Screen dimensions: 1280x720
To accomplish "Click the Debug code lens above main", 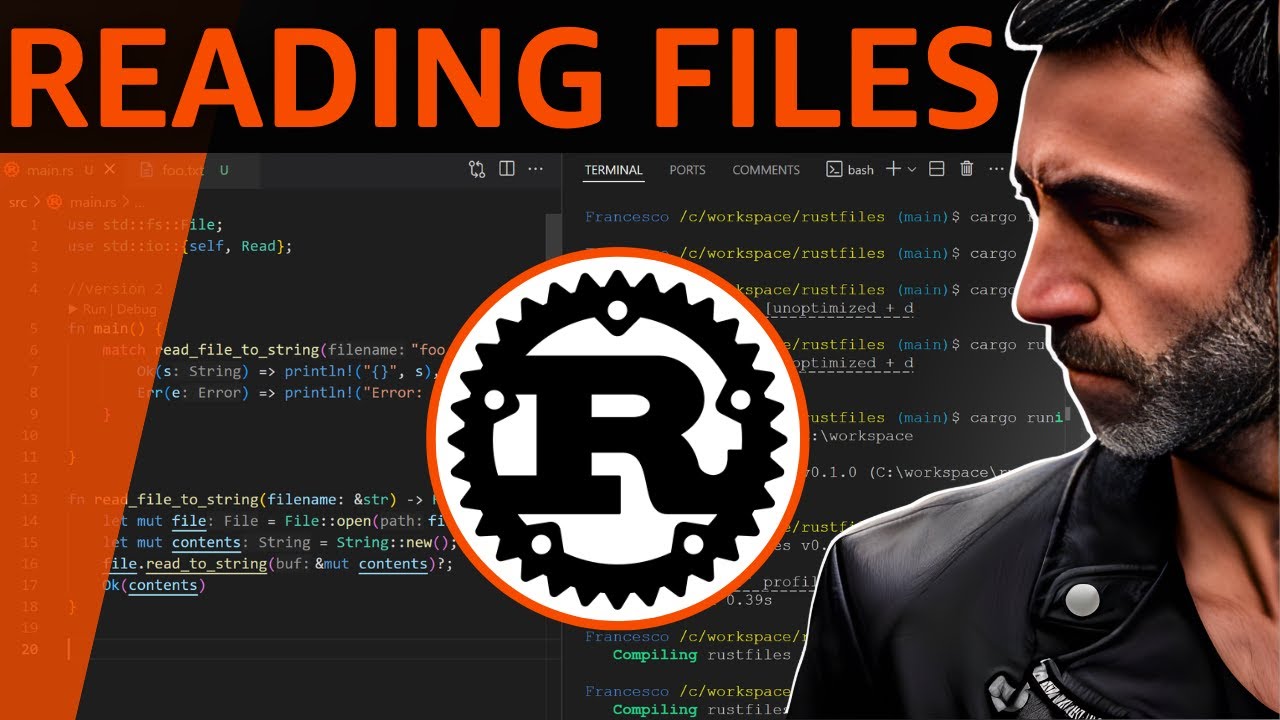I will pos(137,309).
